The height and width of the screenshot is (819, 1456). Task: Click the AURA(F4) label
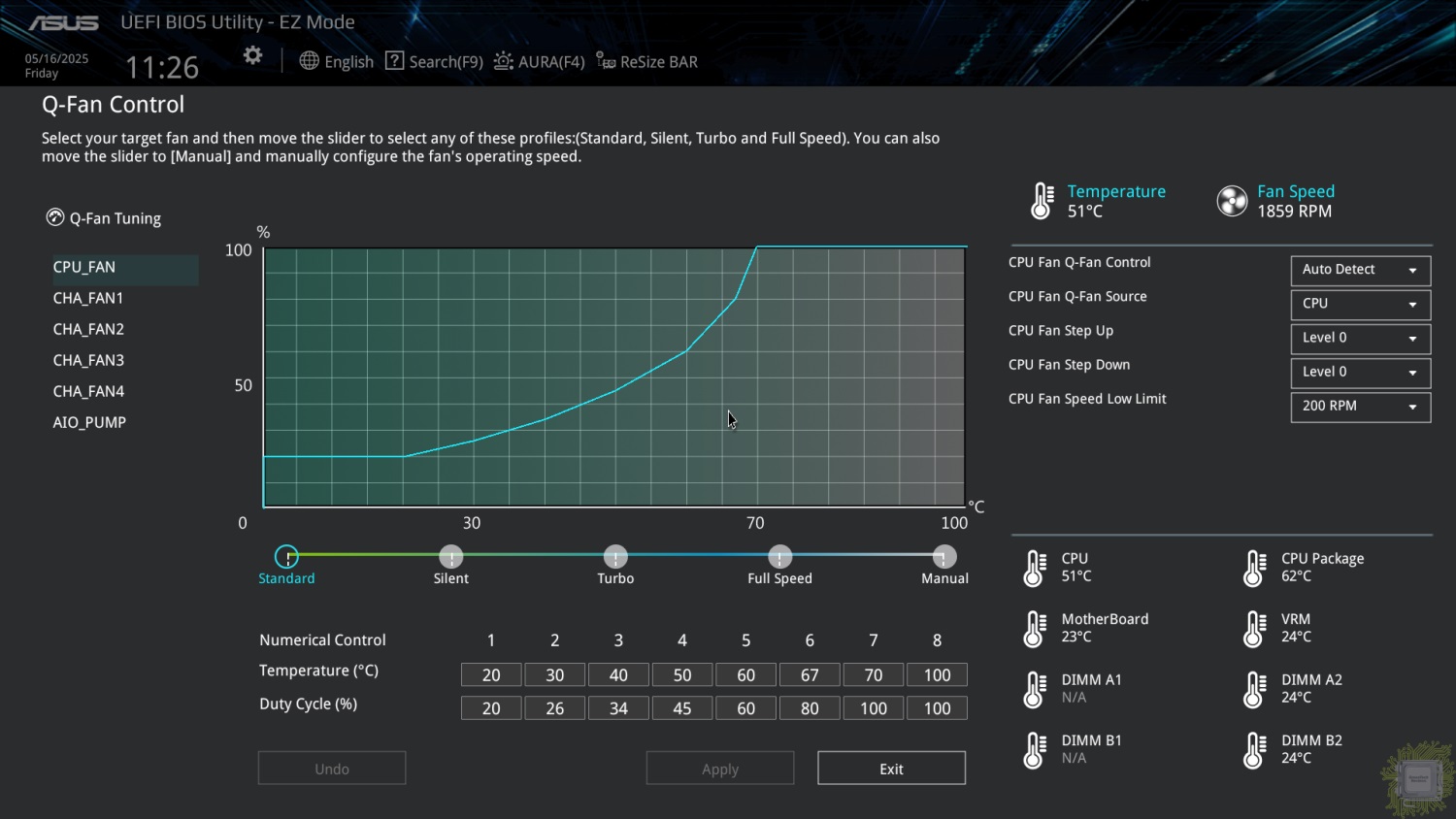(551, 61)
